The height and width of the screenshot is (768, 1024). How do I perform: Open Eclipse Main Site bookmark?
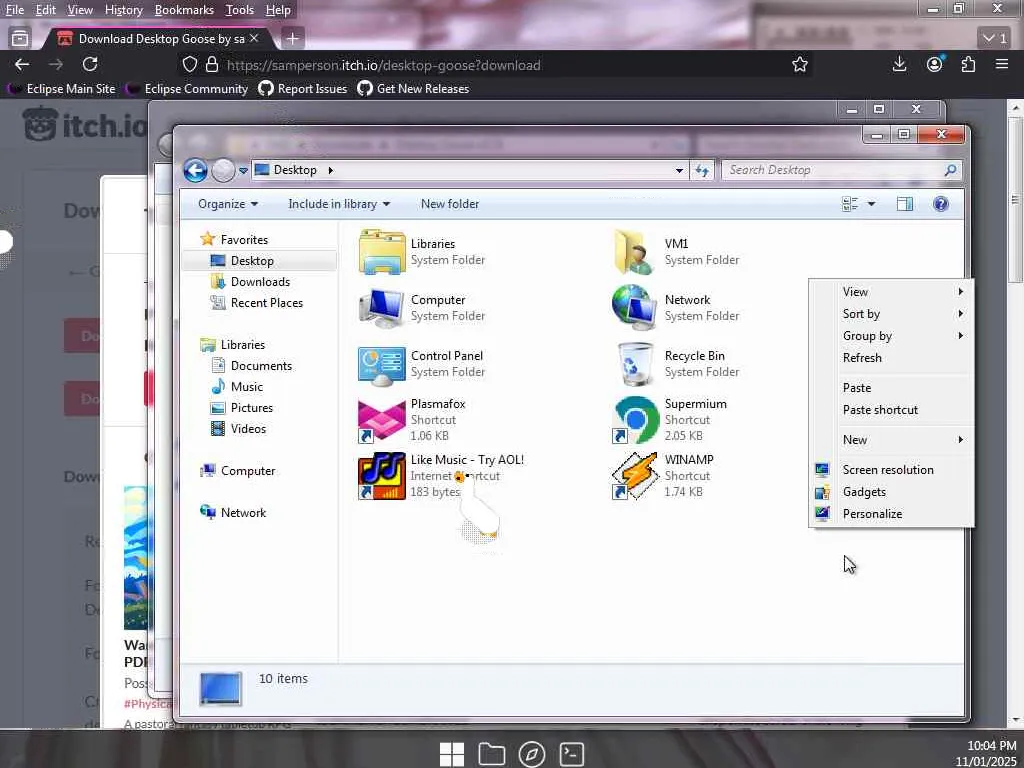click(x=61, y=89)
